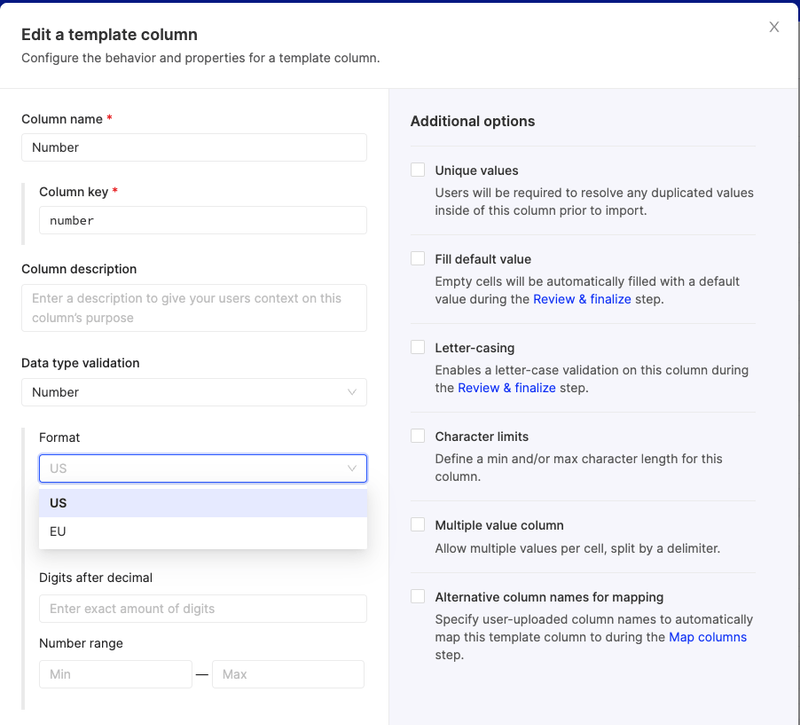Enable Alternative column names for mapping
800x725 pixels.
coord(417,595)
